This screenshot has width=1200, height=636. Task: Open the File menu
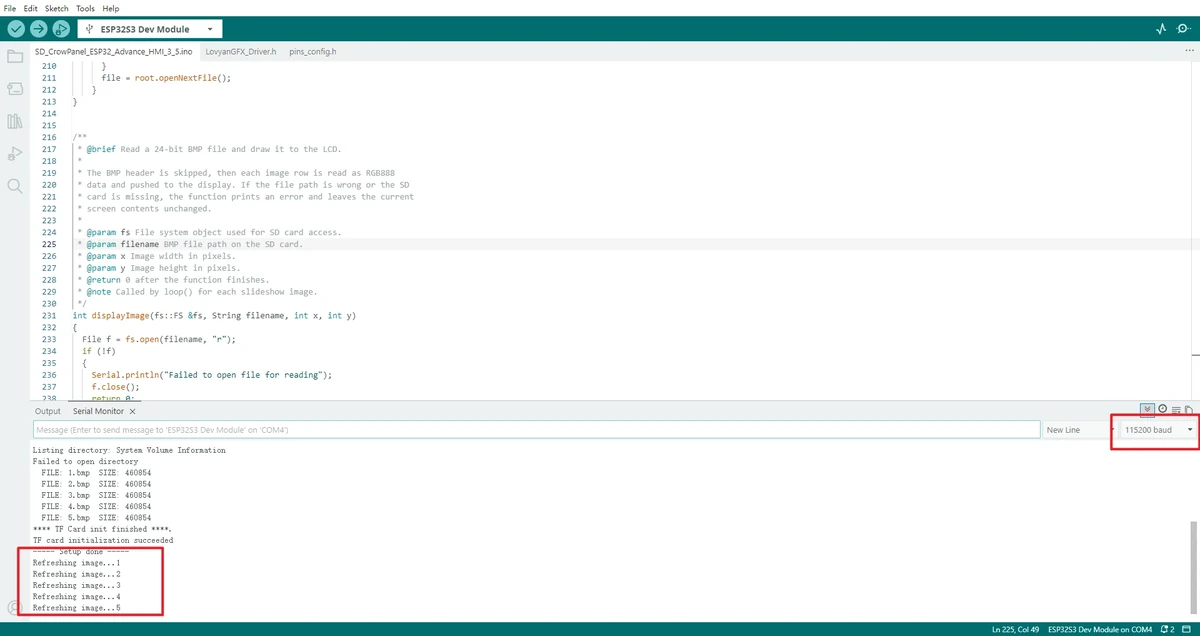tap(11, 8)
